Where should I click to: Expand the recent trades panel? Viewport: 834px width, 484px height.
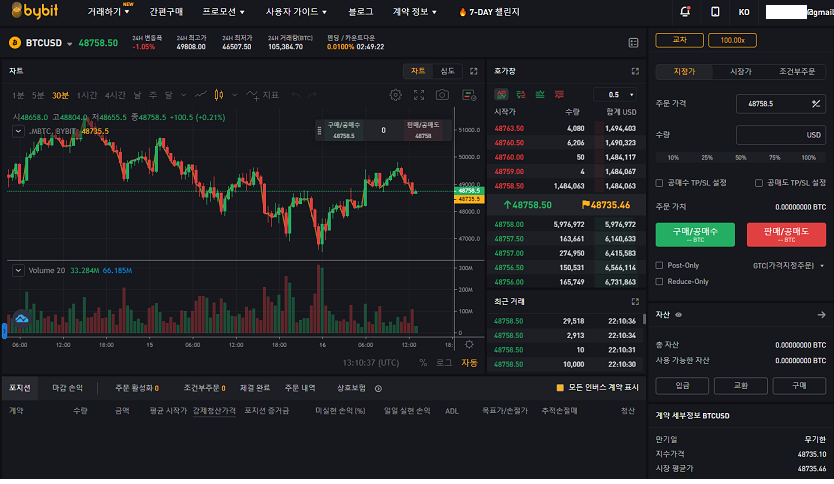point(635,302)
